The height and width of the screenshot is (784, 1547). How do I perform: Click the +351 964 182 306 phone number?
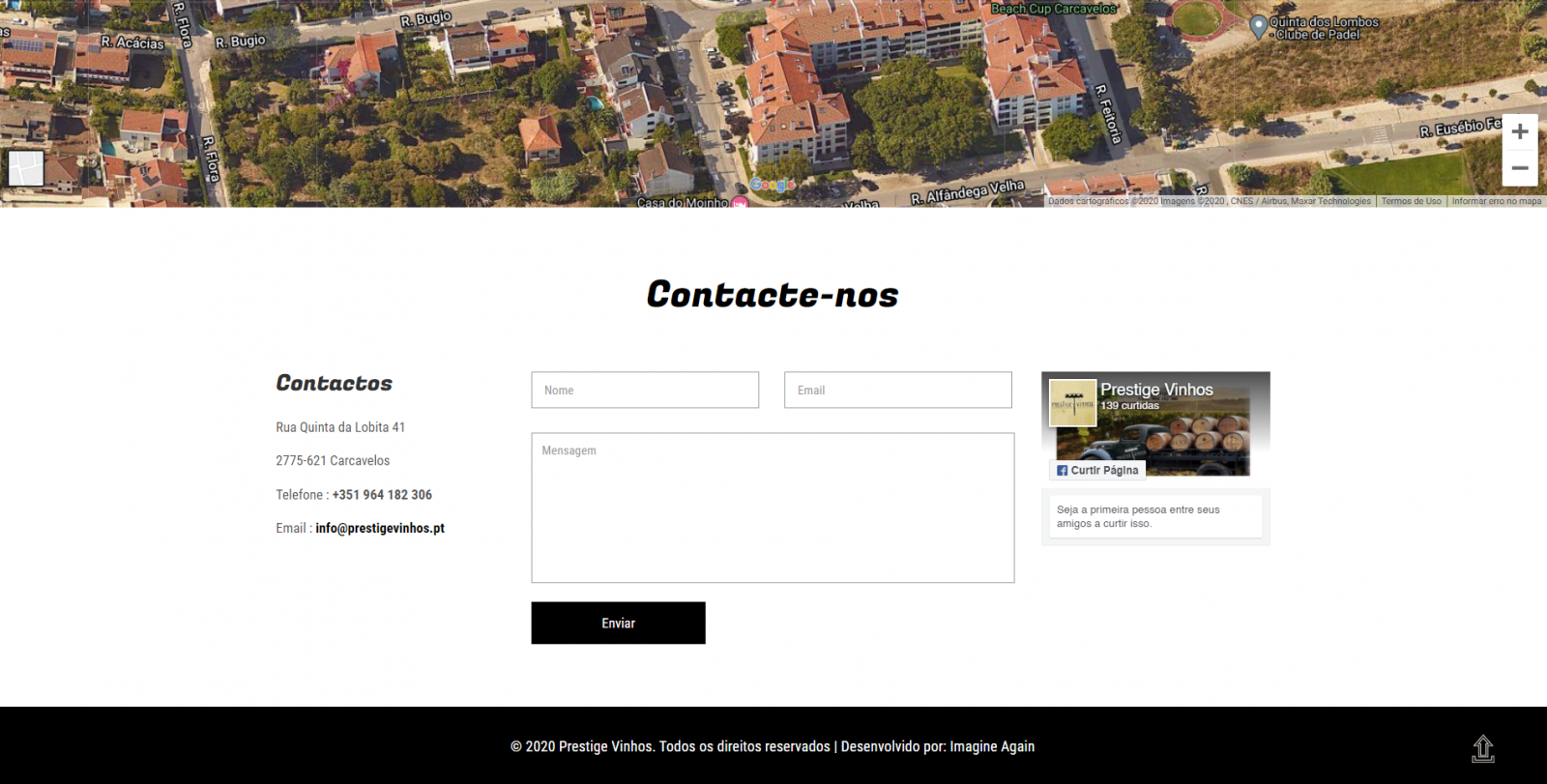point(382,495)
